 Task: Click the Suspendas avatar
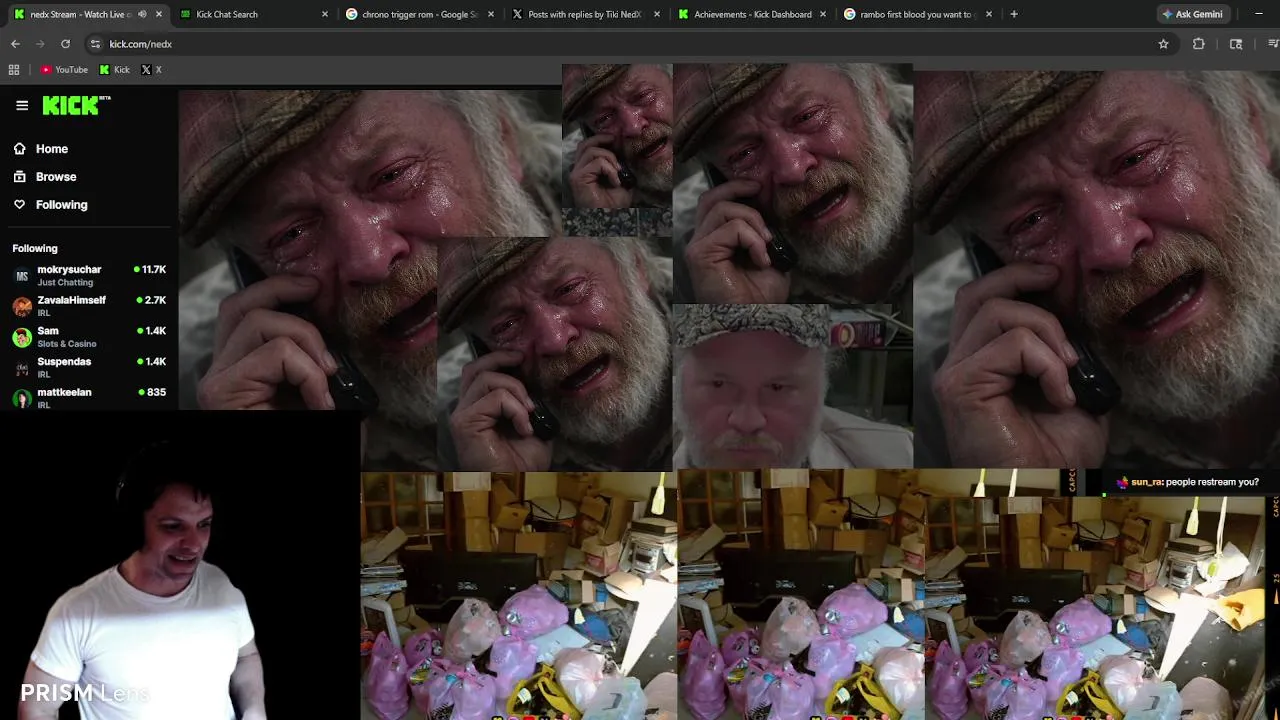[x=22, y=368]
